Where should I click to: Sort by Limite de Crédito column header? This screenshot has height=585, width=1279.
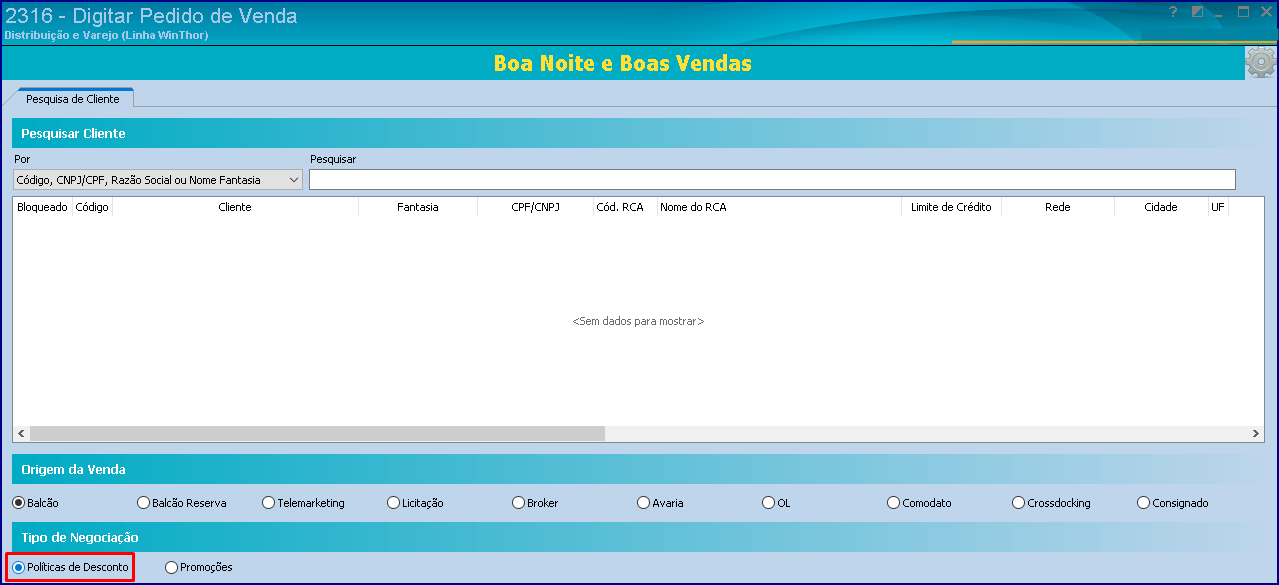951,207
